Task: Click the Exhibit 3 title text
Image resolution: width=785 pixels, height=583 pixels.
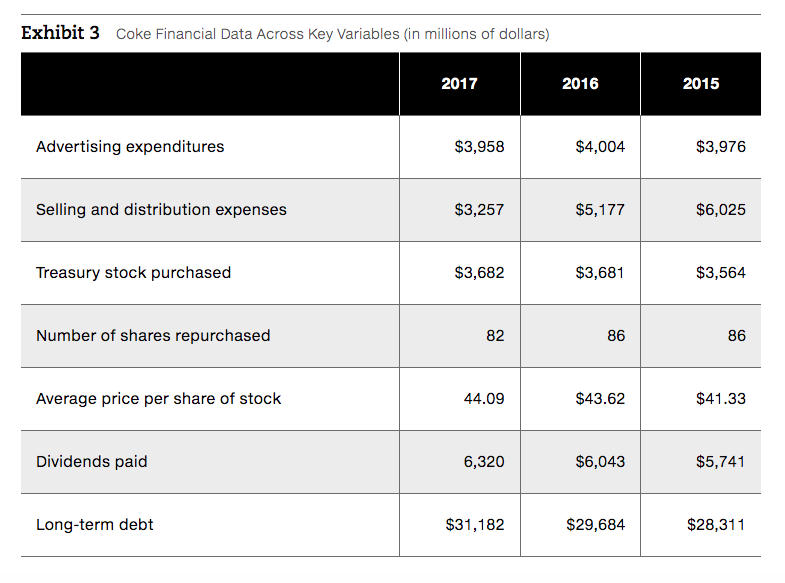Action: pos(60,33)
